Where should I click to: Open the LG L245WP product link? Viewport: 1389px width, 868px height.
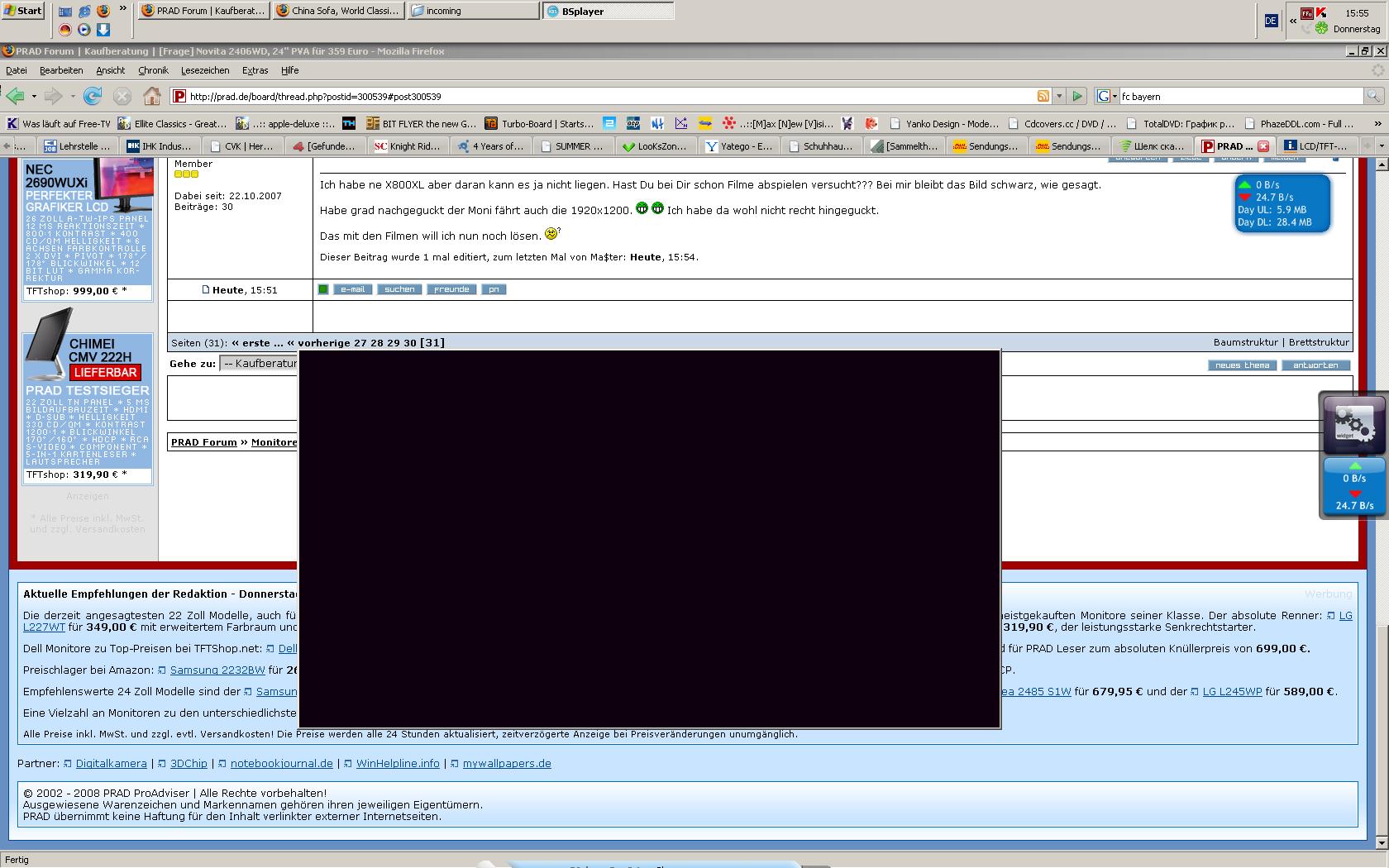[x=1231, y=692]
